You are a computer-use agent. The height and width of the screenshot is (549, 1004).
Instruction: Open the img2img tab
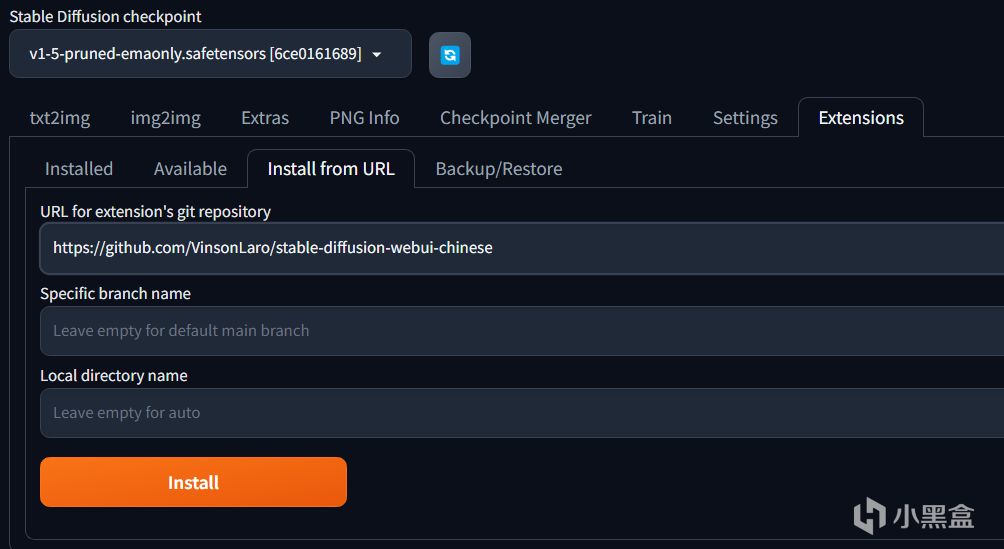point(166,118)
